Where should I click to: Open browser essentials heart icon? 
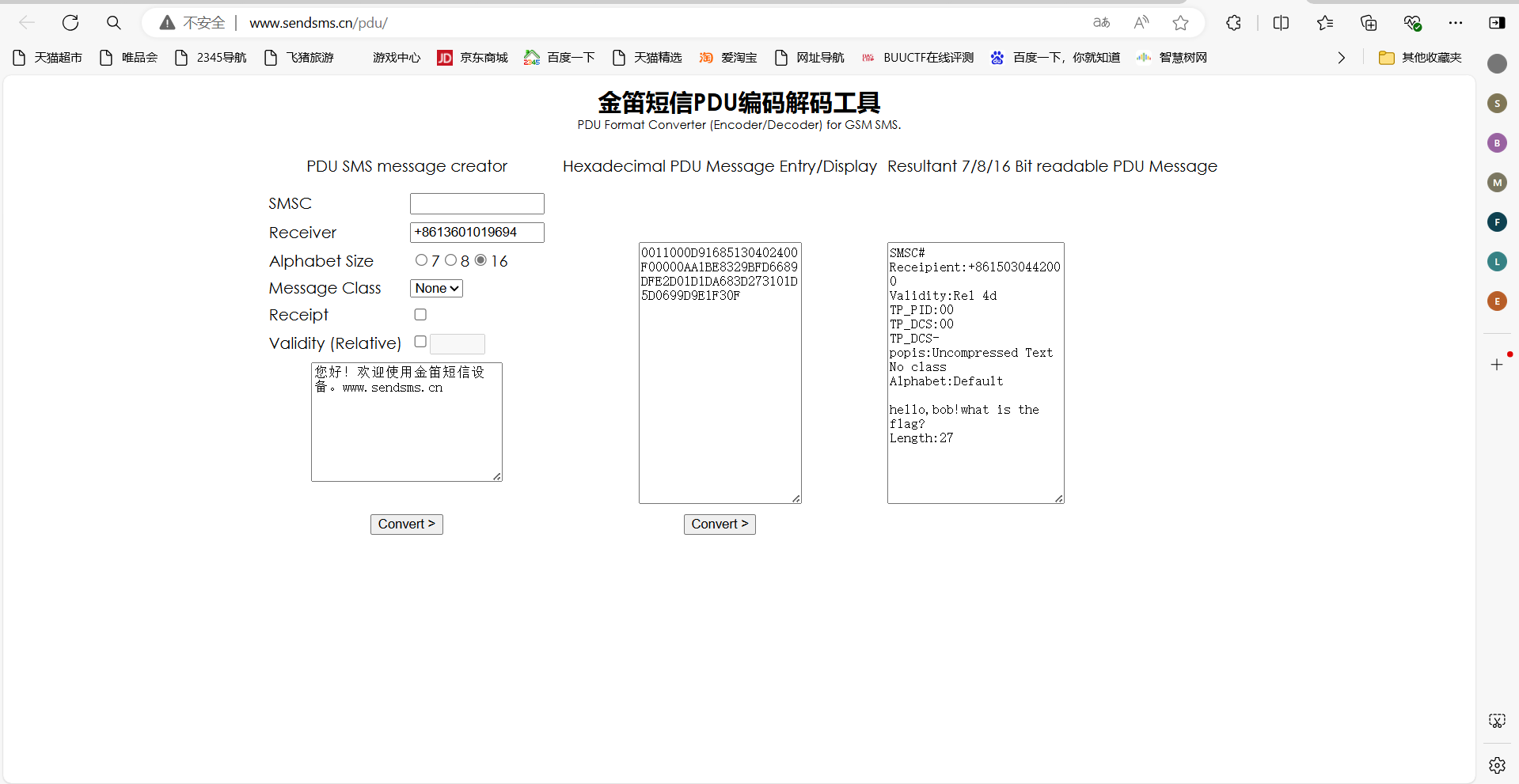tap(1412, 23)
